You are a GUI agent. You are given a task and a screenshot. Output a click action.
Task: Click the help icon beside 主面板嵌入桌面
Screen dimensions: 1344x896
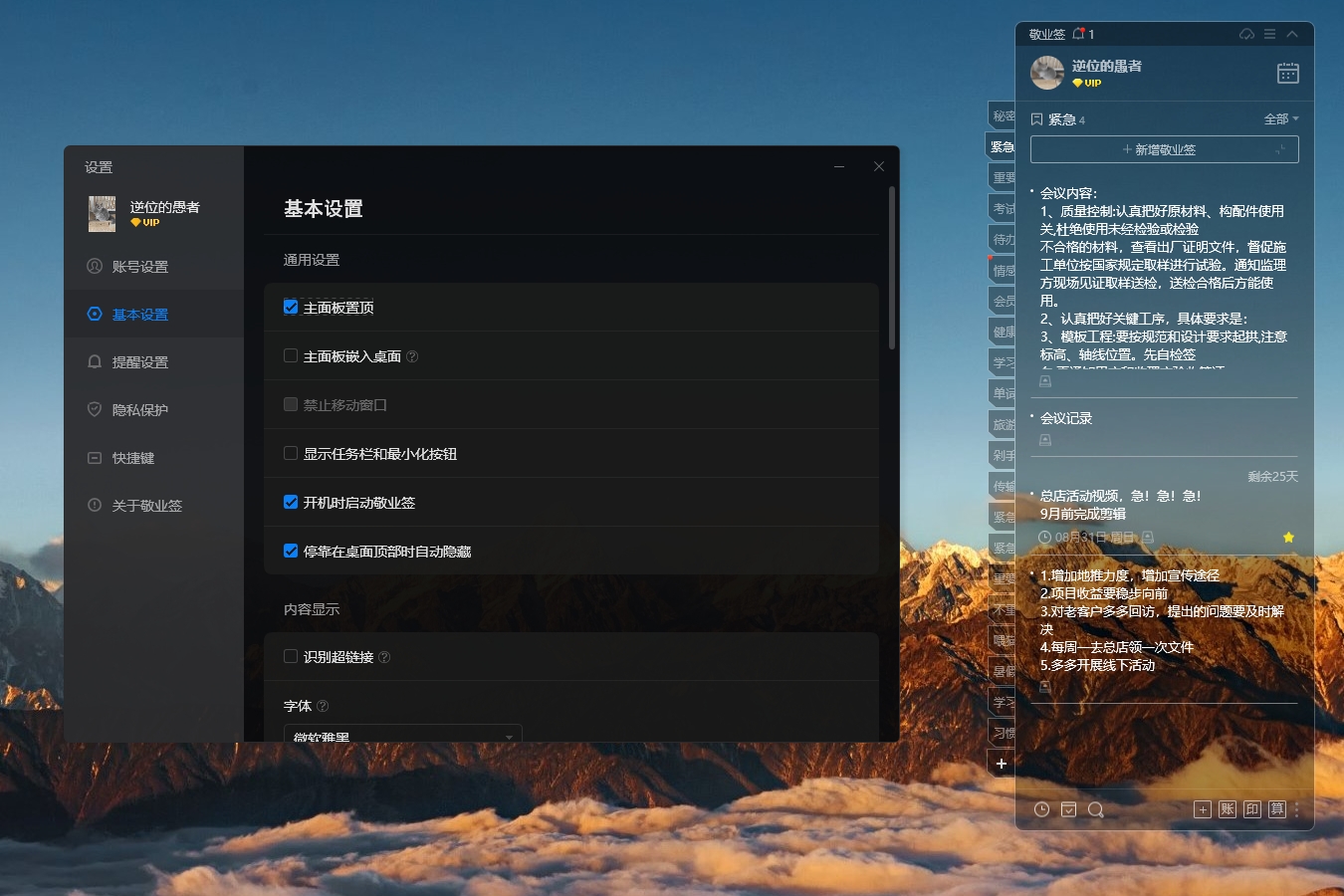pyautogui.click(x=412, y=356)
